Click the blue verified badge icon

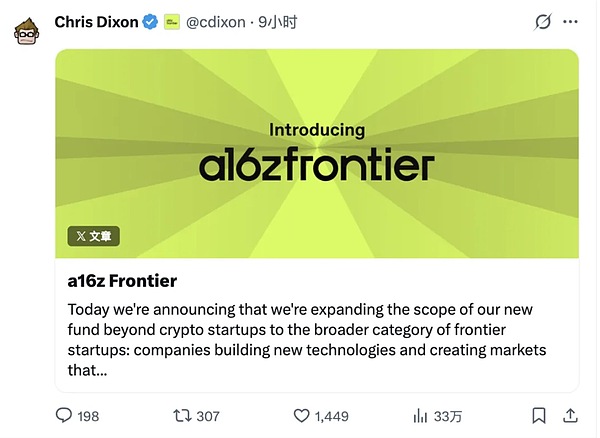pos(150,22)
